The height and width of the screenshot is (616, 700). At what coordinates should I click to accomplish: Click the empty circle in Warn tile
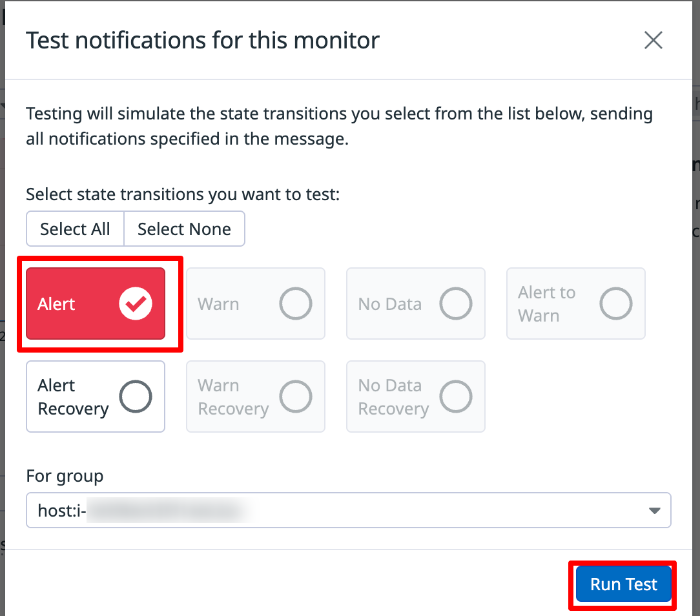295,304
